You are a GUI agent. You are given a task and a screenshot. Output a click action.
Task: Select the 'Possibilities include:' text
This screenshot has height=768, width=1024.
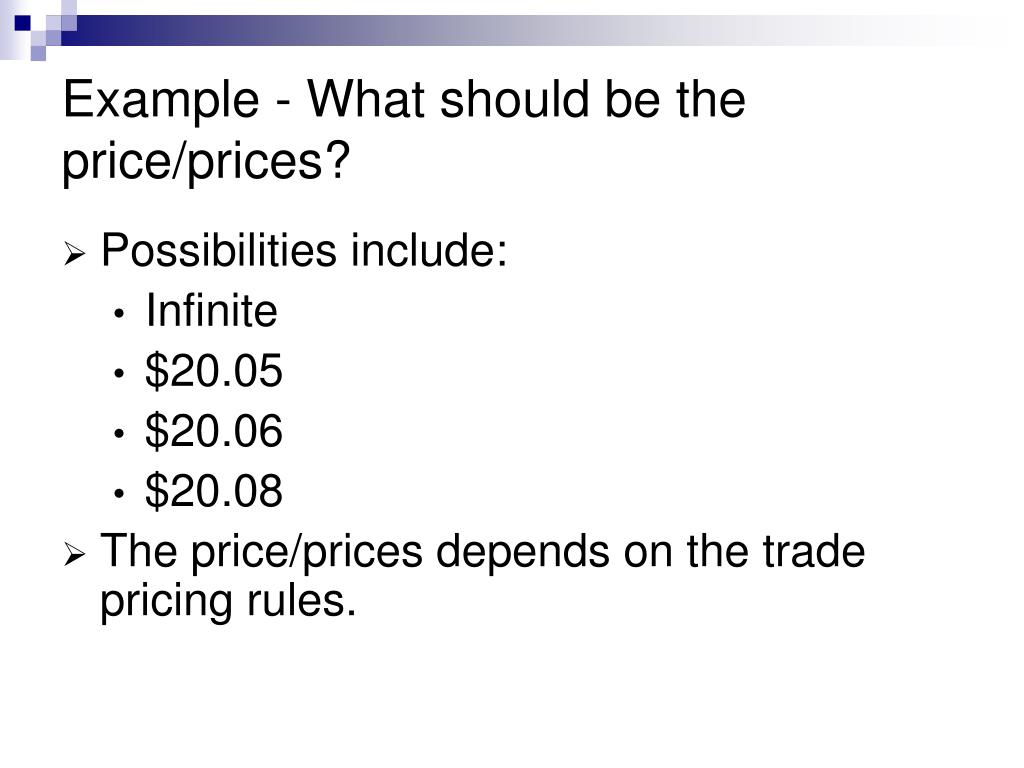(x=304, y=250)
